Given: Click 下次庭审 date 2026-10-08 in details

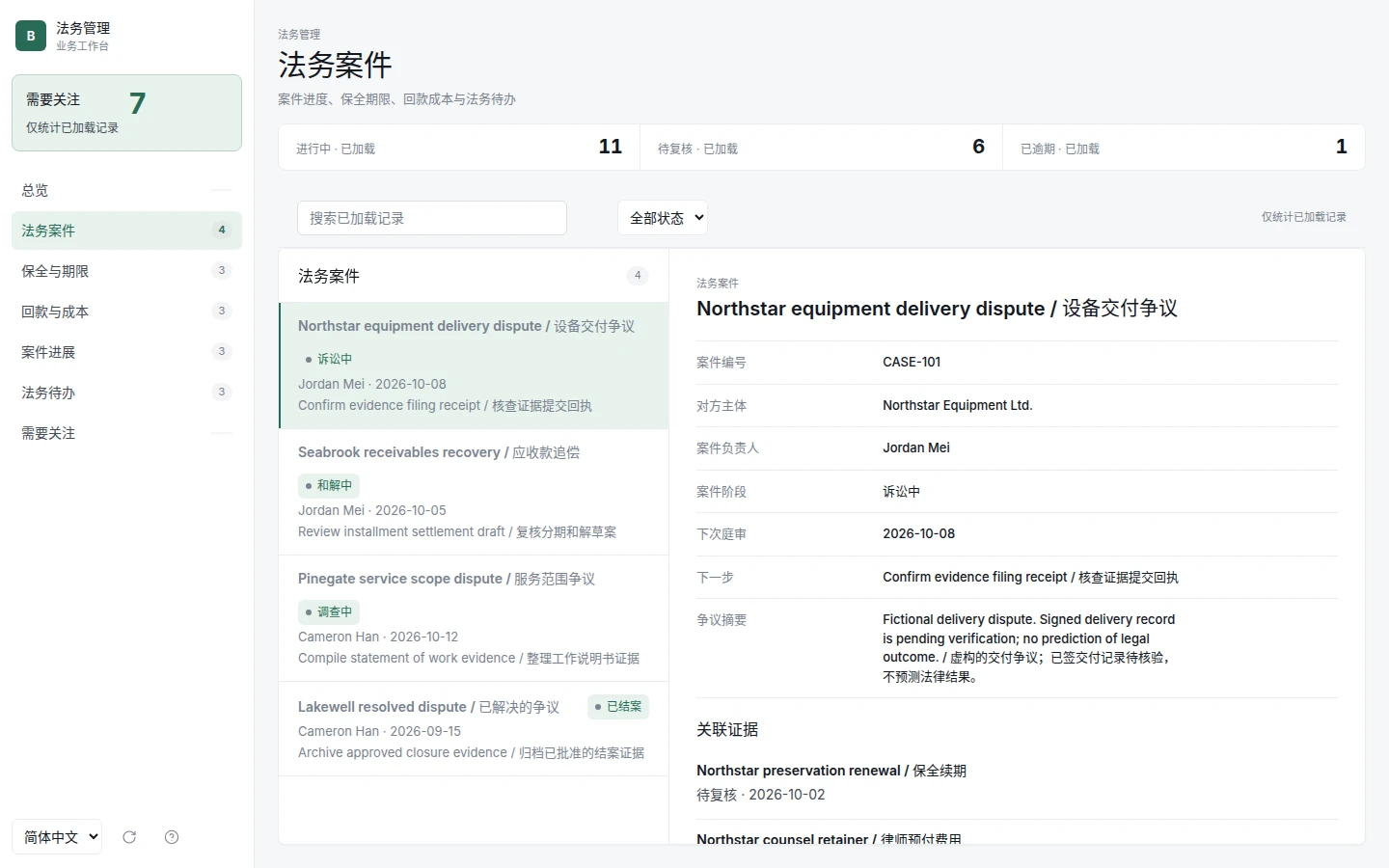Looking at the screenshot, I should 918,533.
